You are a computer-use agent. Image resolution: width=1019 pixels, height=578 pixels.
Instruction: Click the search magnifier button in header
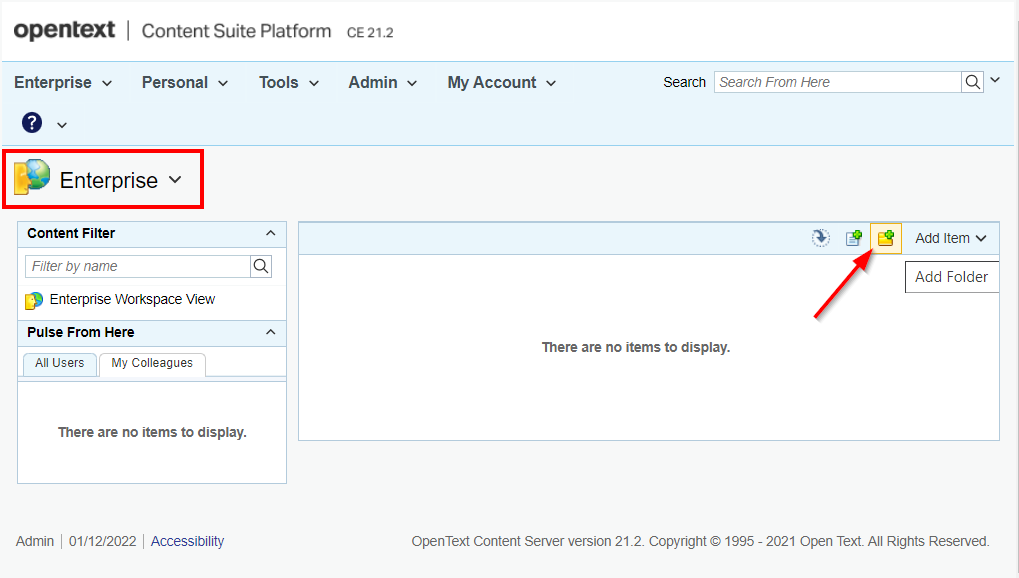coord(973,82)
